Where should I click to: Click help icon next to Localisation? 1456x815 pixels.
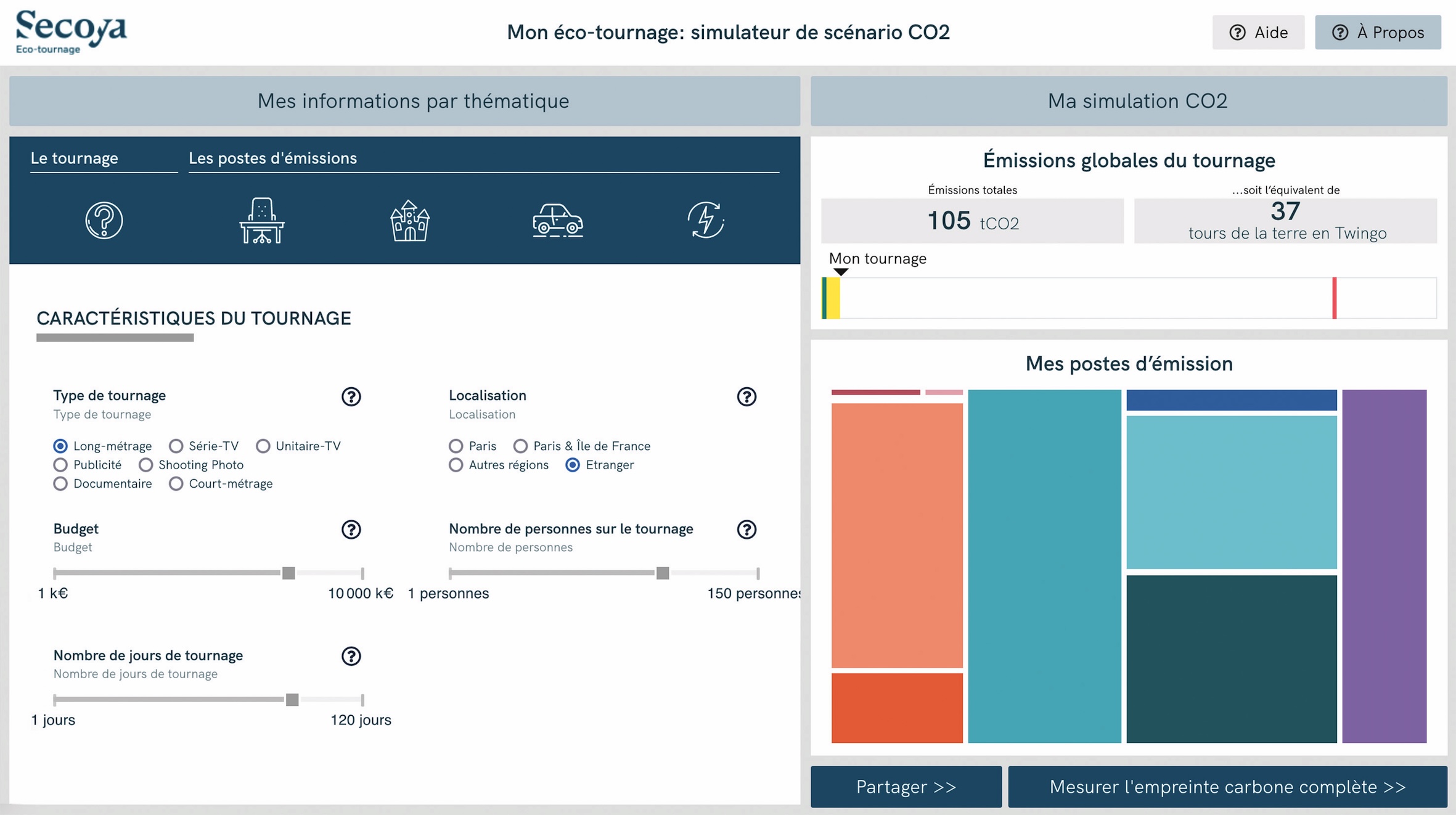(746, 396)
